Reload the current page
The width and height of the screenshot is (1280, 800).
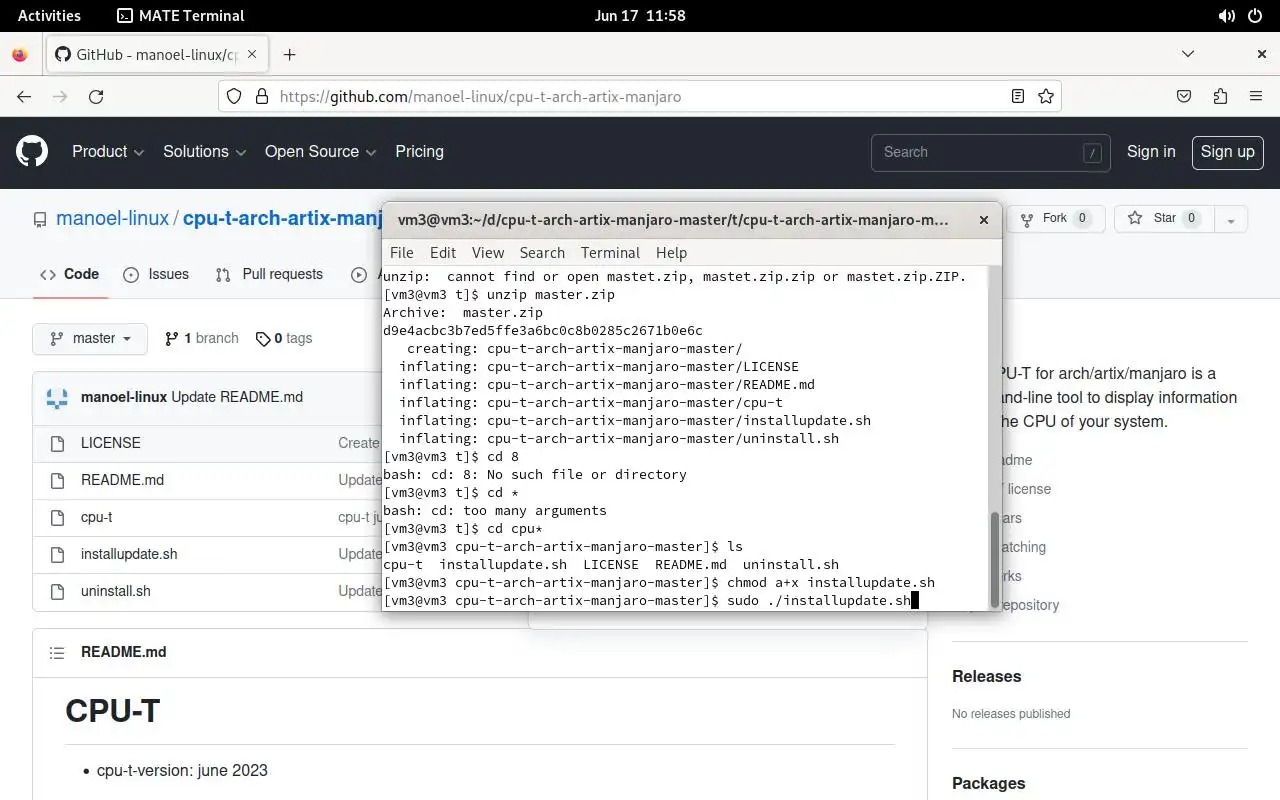(96, 97)
